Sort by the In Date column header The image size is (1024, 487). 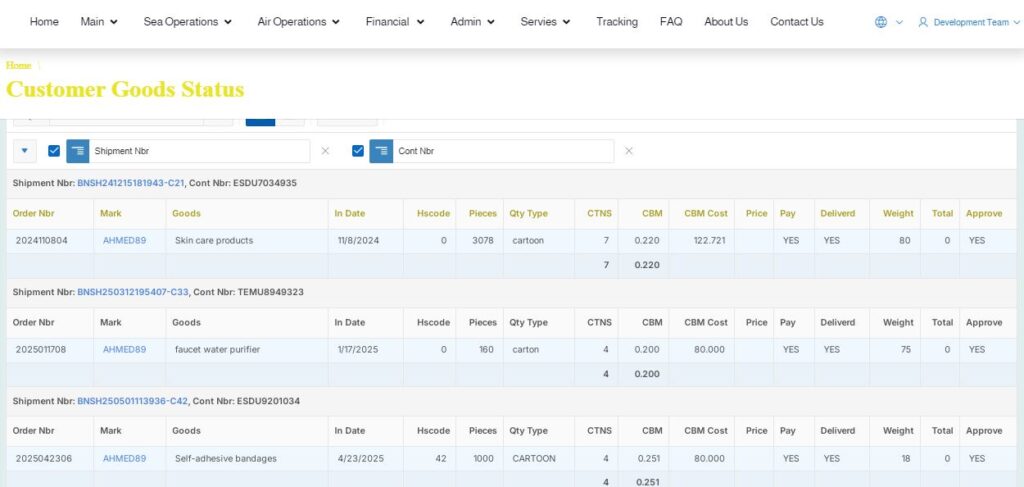pos(350,213)
